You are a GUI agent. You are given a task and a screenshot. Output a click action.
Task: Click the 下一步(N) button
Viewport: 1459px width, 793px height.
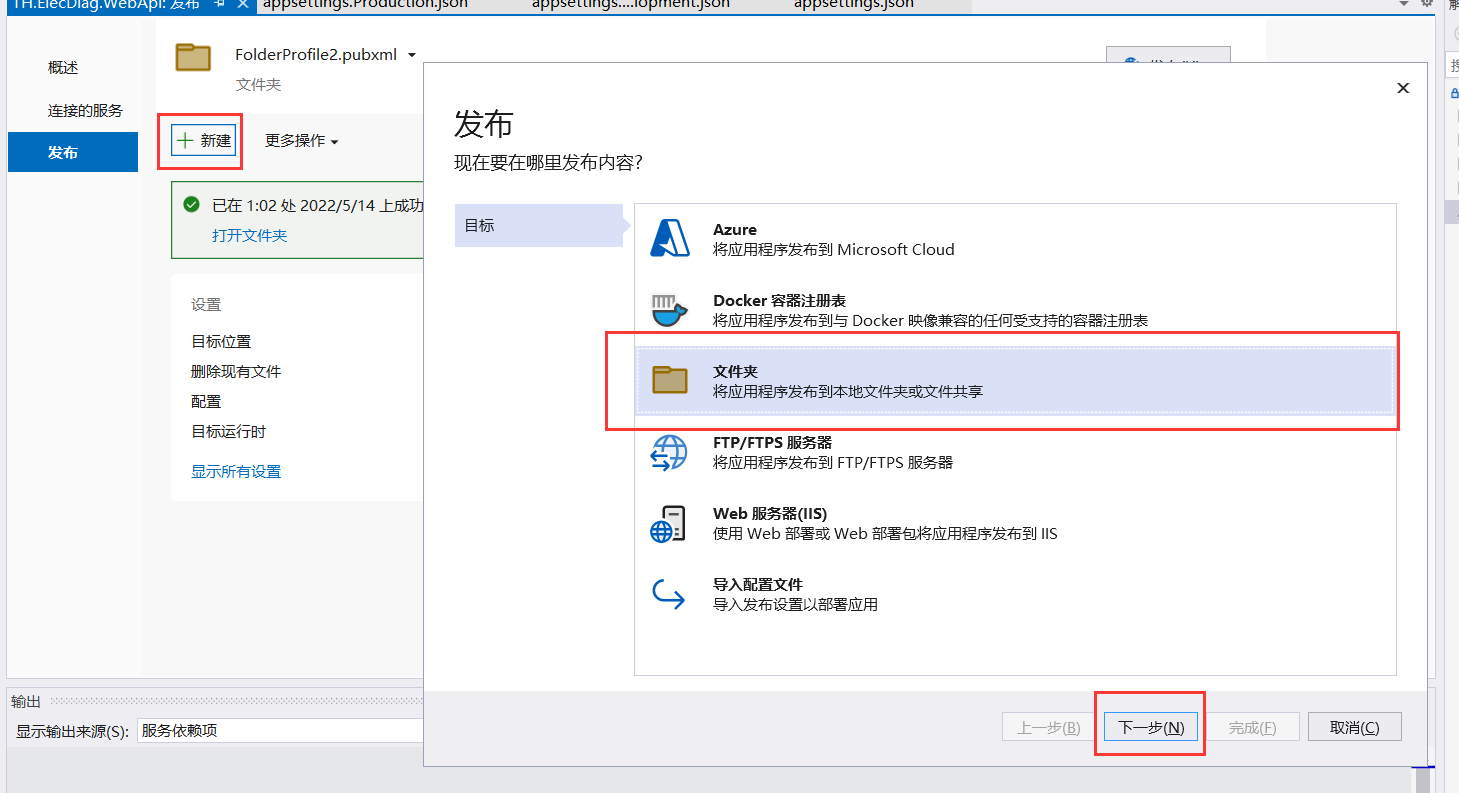coord(1150,727)
